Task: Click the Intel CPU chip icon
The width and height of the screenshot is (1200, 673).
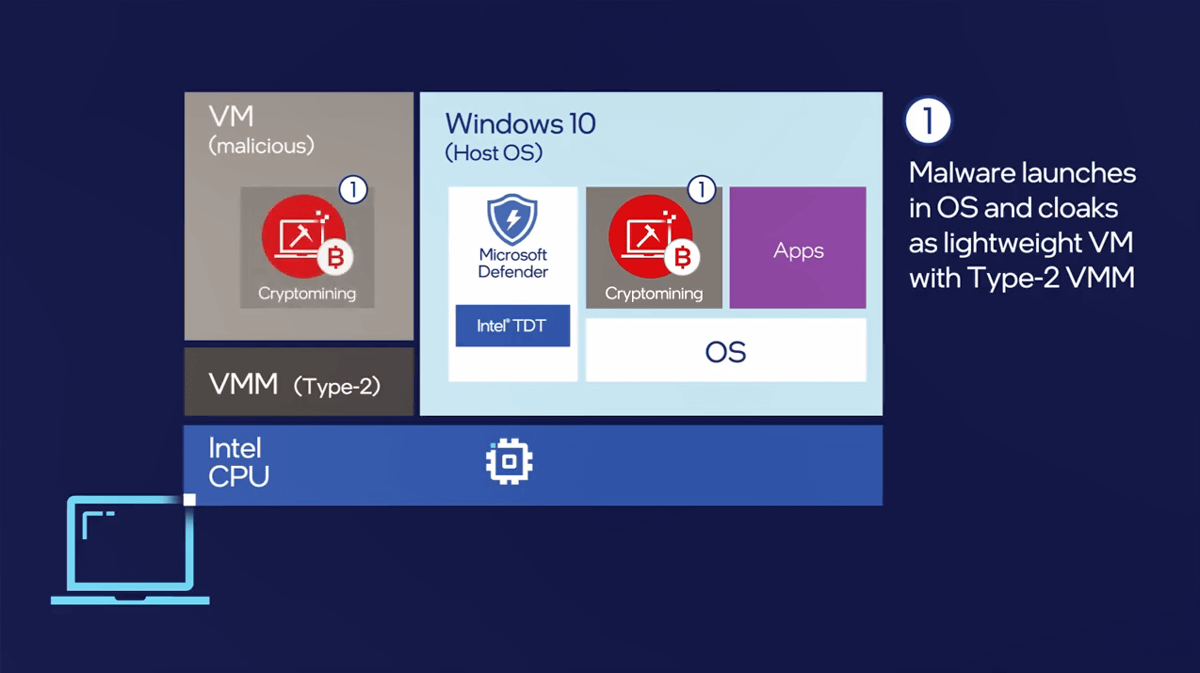Action: 509,462
